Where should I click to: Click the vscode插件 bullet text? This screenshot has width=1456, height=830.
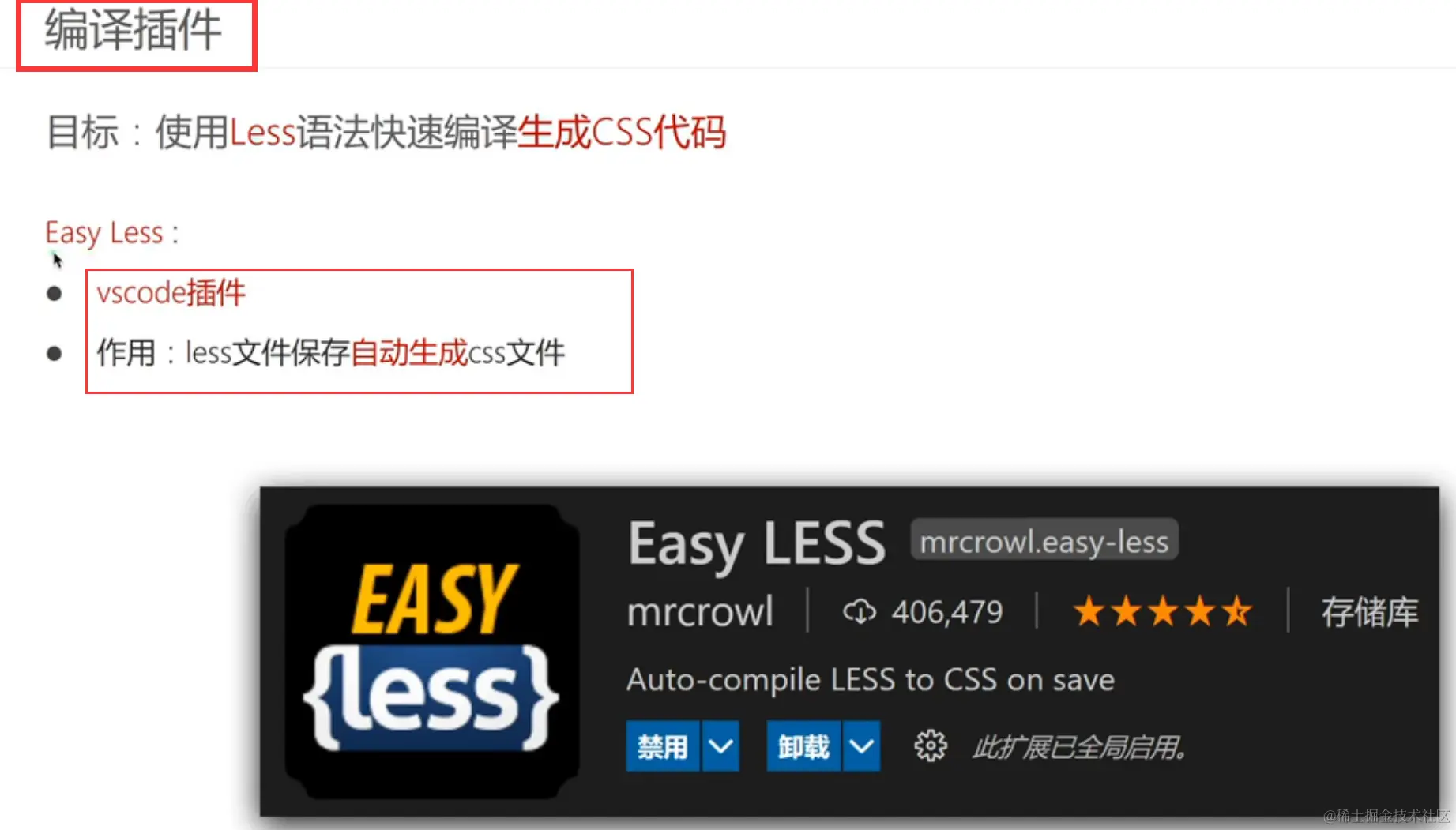(171, 293)
